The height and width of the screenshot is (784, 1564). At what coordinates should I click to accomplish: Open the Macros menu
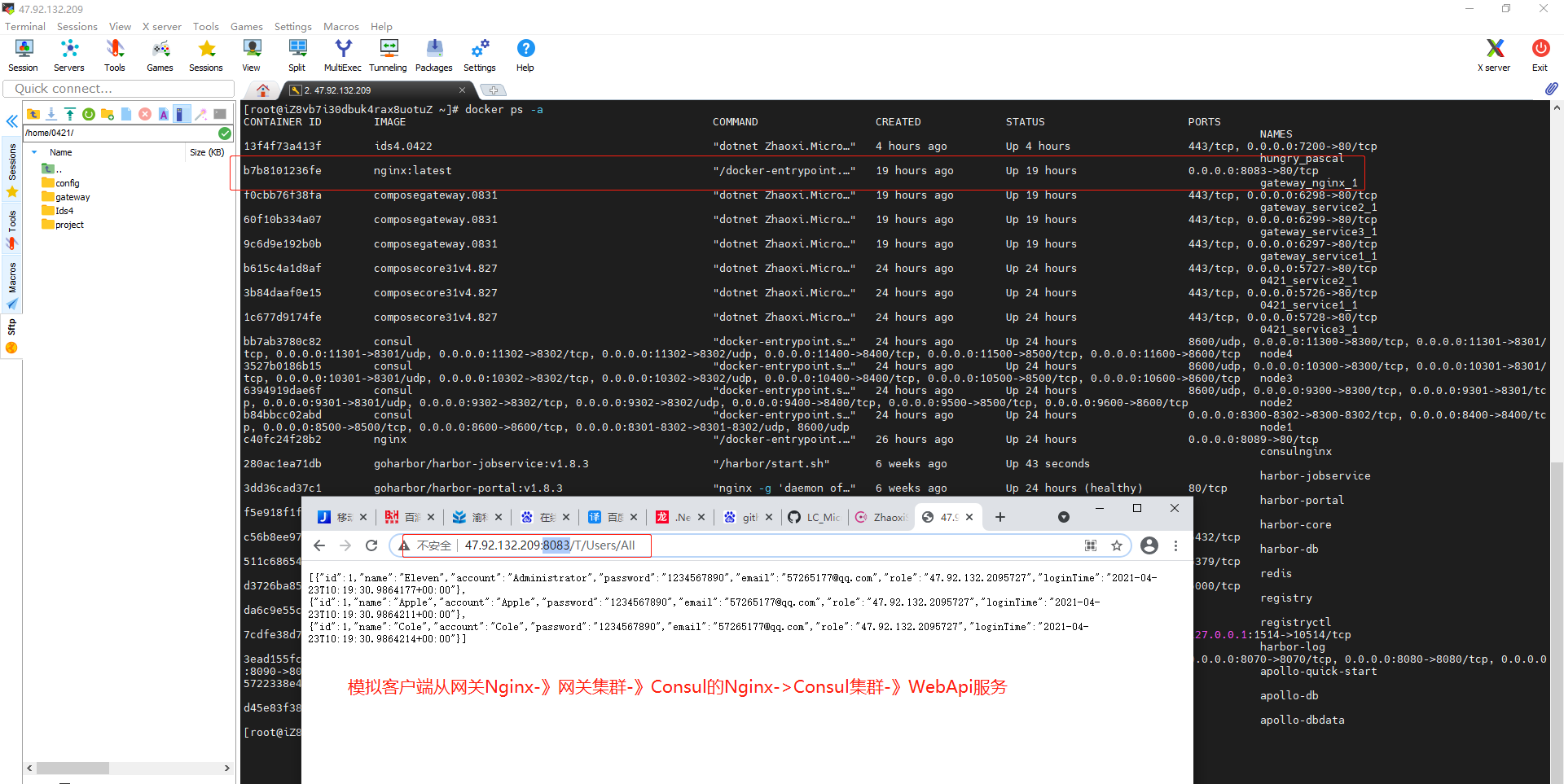341,26
